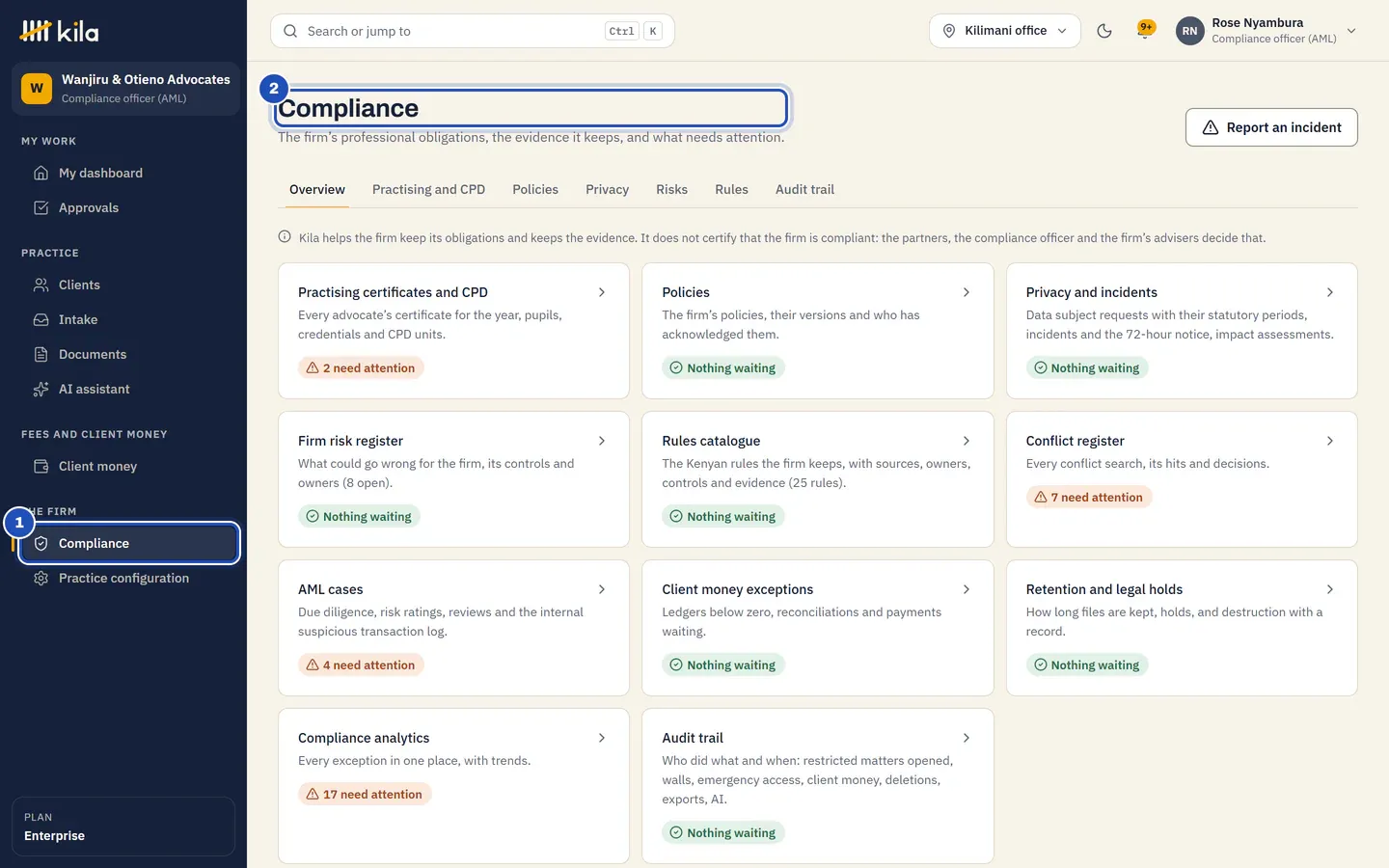Click the W firm avatar badge

pos(37,89)
